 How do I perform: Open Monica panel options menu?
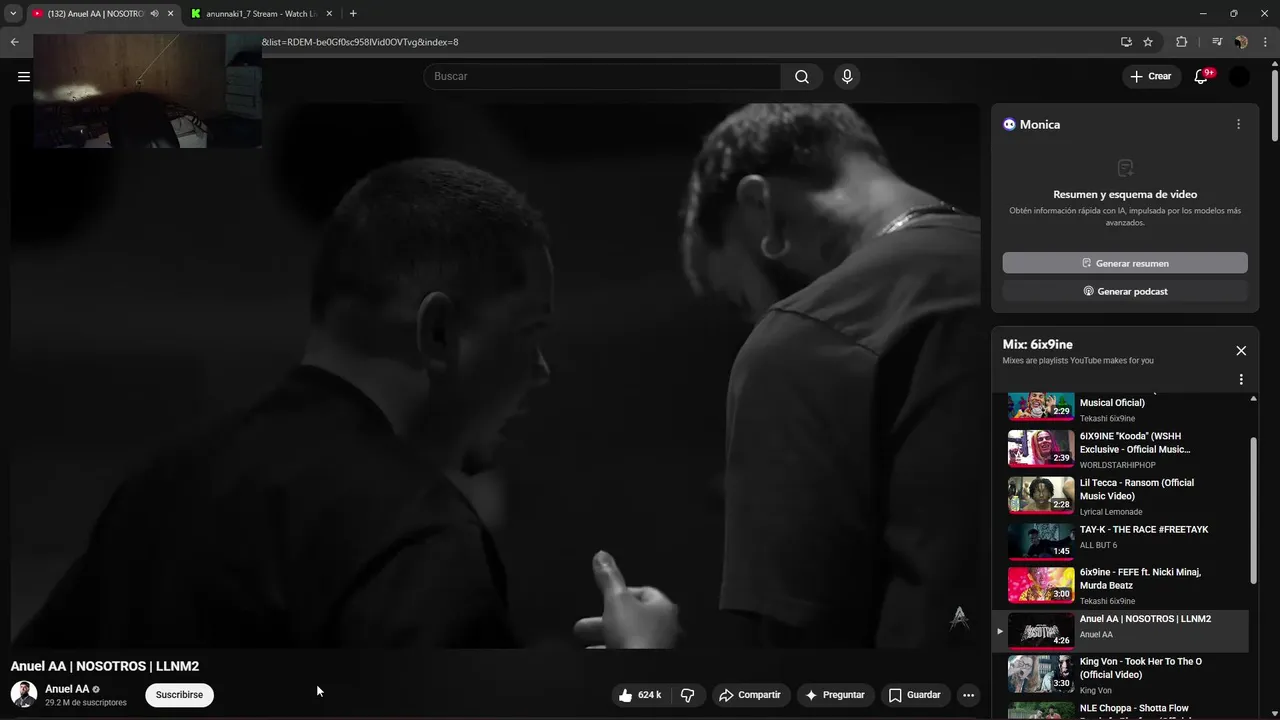click(x=1238, y=124)
